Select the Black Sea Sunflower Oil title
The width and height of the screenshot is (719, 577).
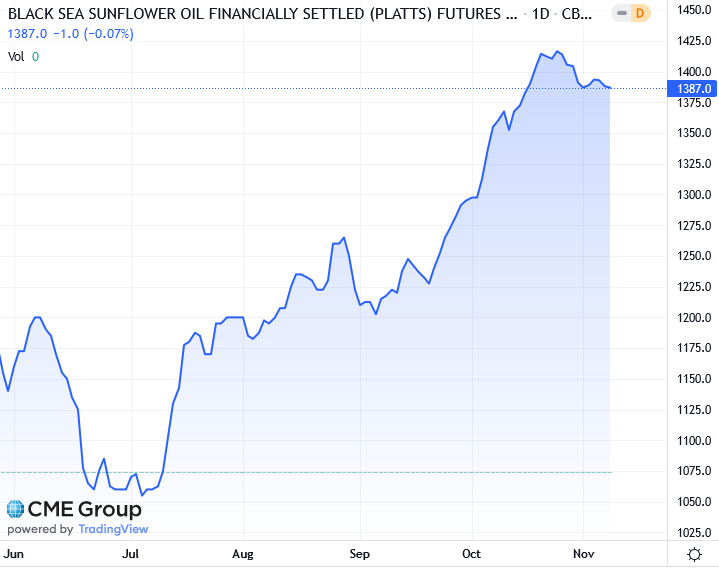[x=250, y=15]
